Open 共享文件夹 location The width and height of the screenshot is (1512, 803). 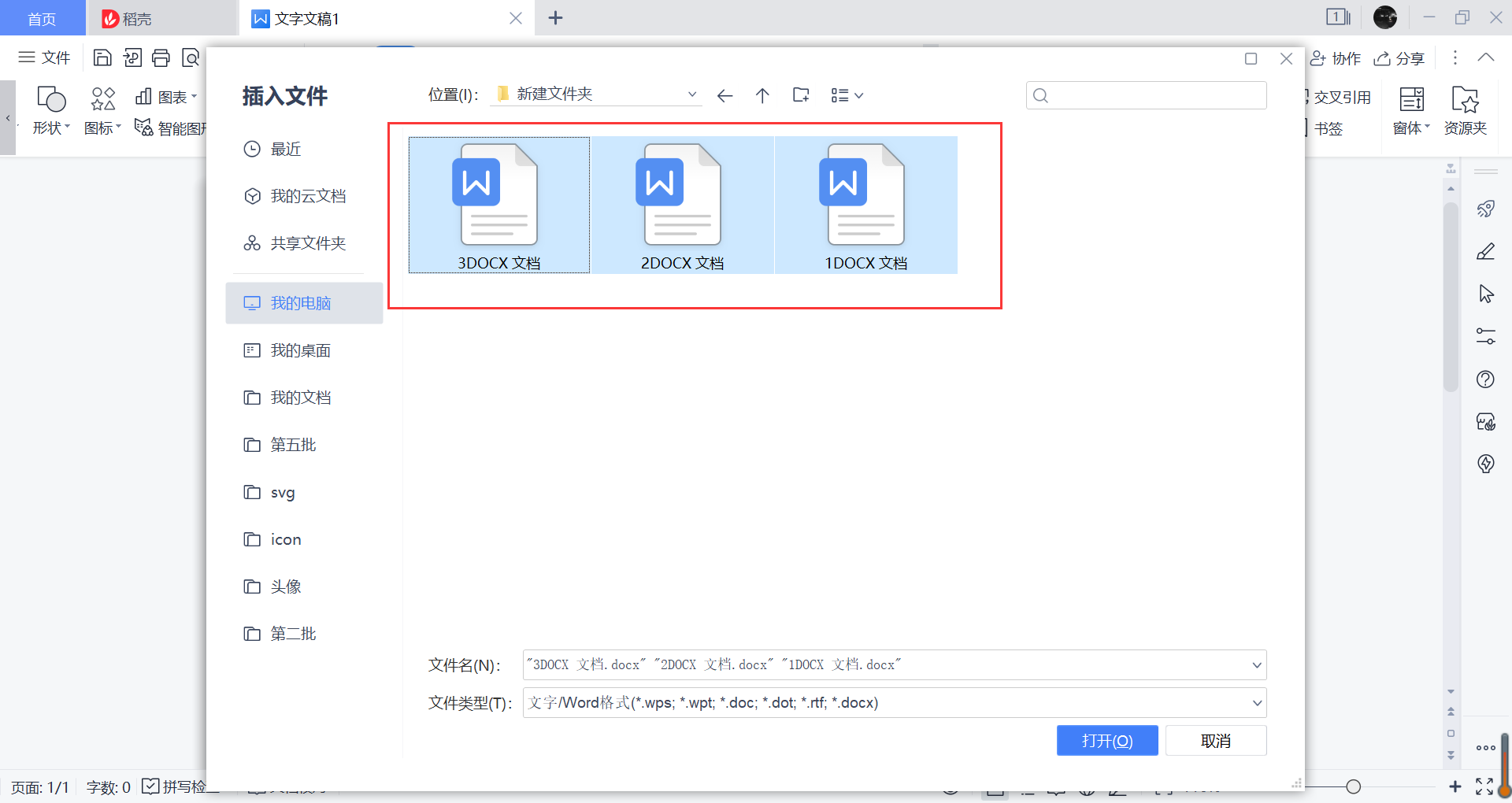(x=304, y=243)
